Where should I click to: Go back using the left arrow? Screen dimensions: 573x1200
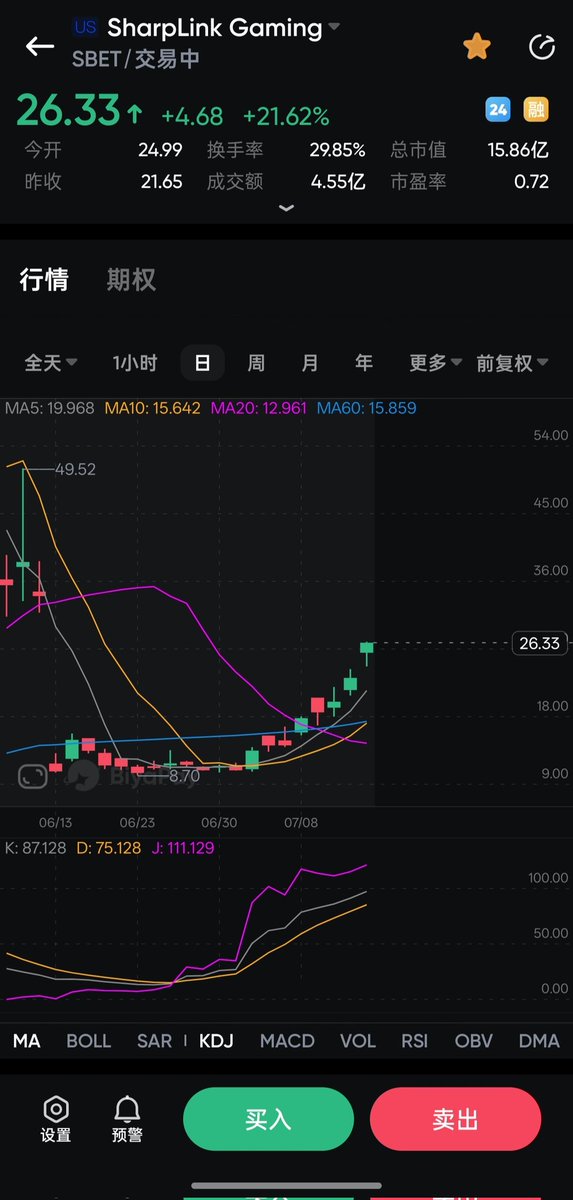pyautogui.click(x=40, y=46)
